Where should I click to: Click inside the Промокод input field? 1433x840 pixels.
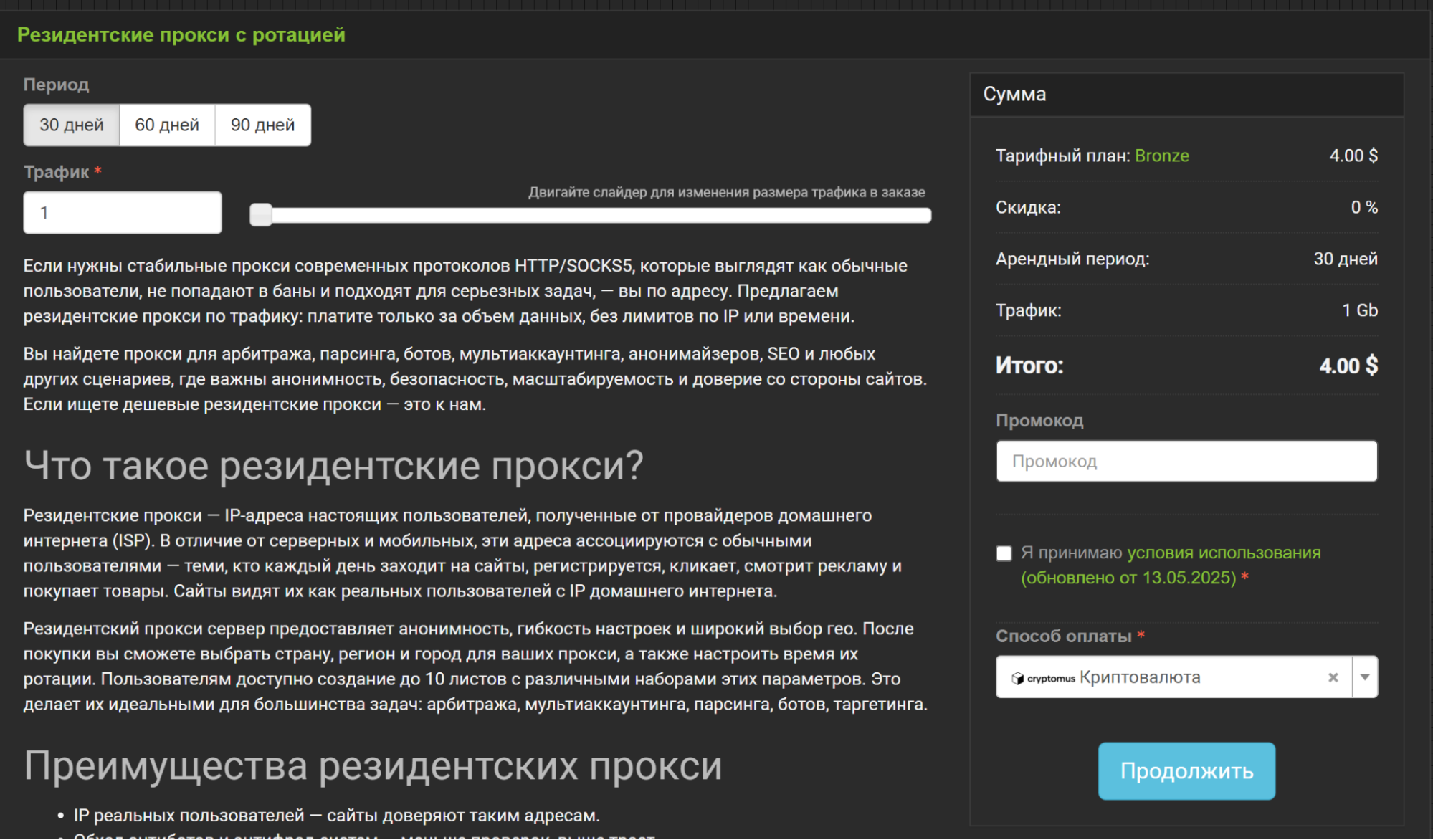(x=1186, y=461)
